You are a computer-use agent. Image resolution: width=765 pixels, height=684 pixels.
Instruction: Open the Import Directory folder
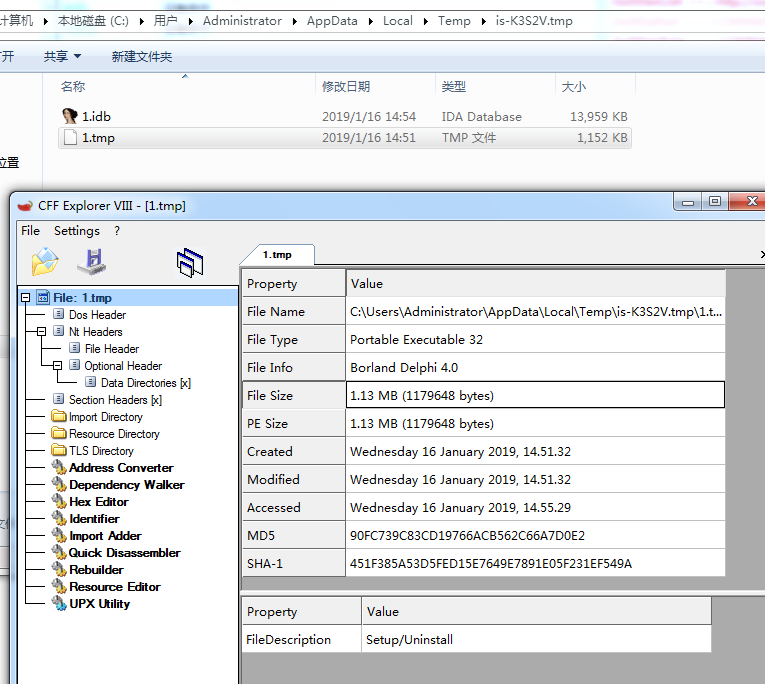click(105, 417)
